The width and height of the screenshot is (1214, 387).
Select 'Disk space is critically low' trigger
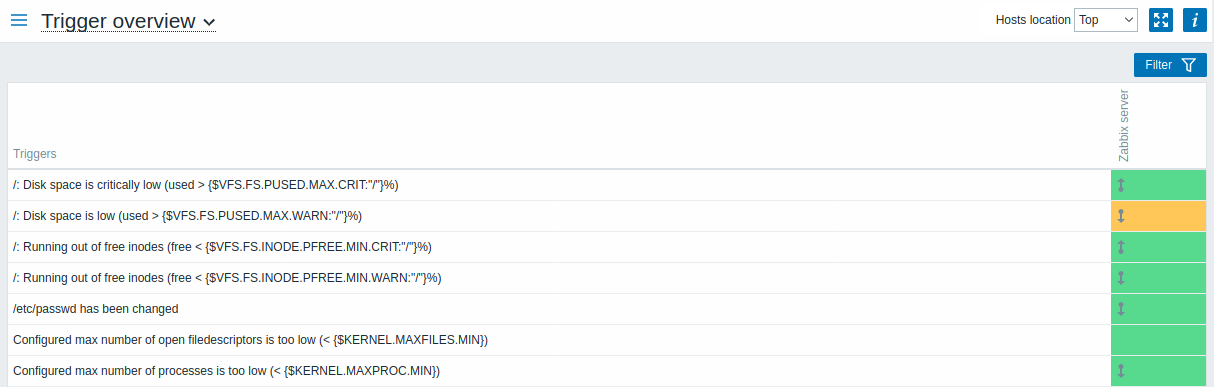point(206,185)
